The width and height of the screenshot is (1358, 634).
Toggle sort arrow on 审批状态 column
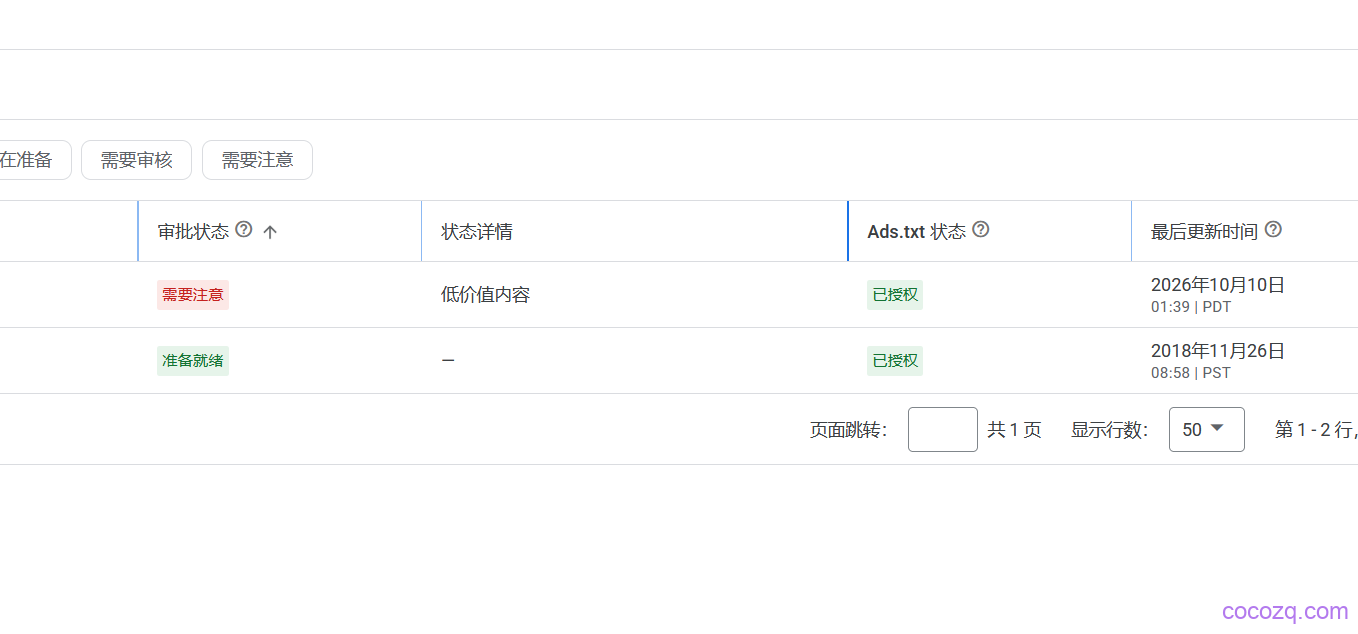[270, 232]
